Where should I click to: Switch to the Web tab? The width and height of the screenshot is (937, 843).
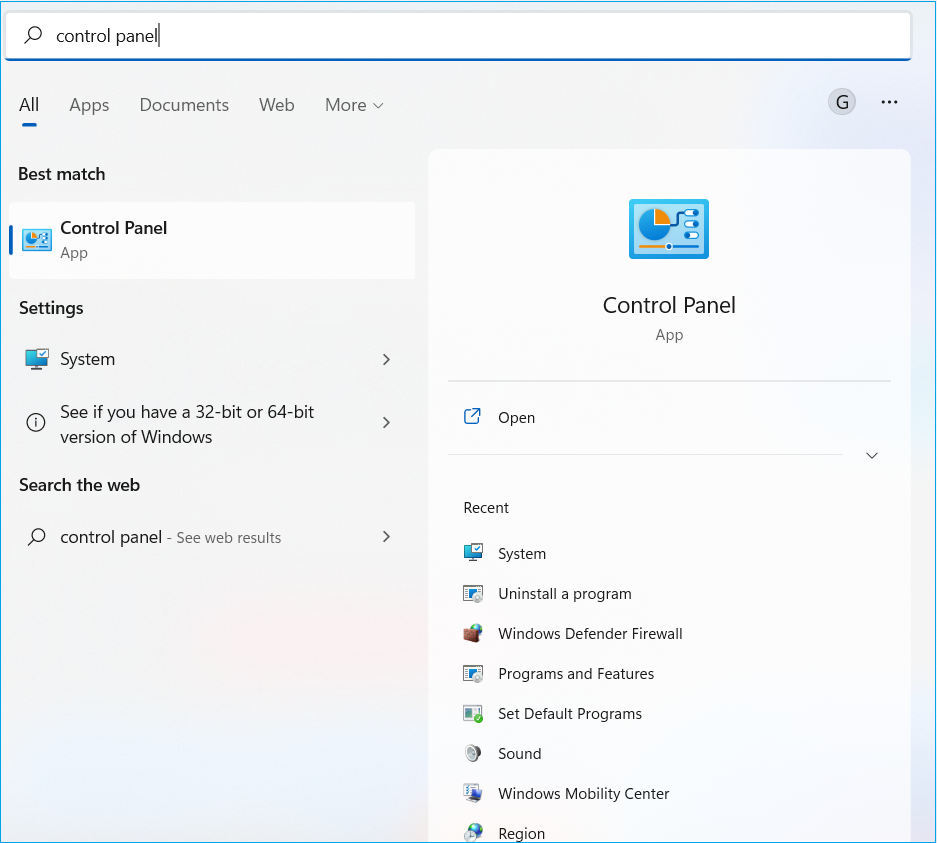pyautogui.click(x=277, y=105)
